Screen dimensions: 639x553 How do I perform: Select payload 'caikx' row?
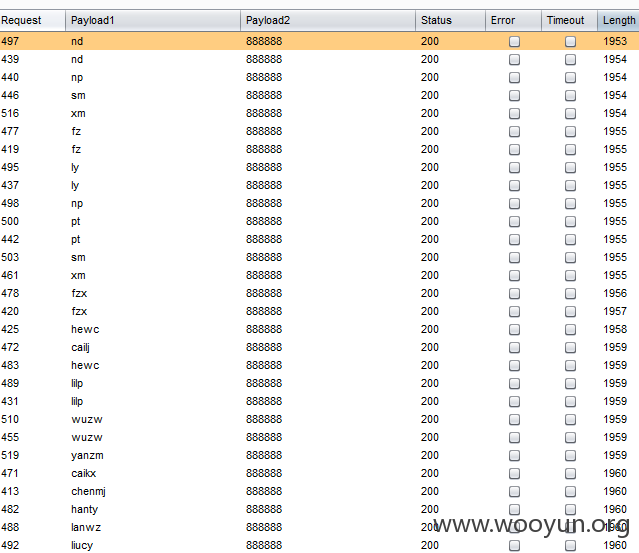[x=84, y=473]
